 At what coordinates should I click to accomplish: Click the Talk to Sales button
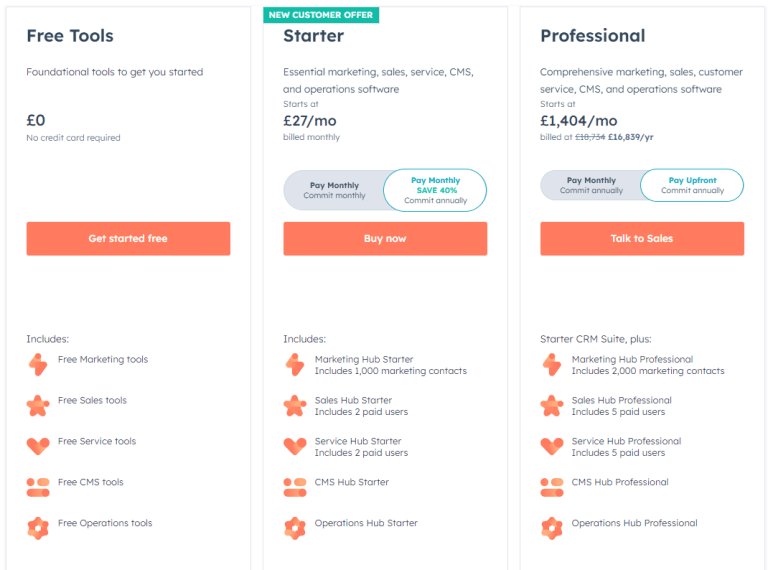(642, 238)
